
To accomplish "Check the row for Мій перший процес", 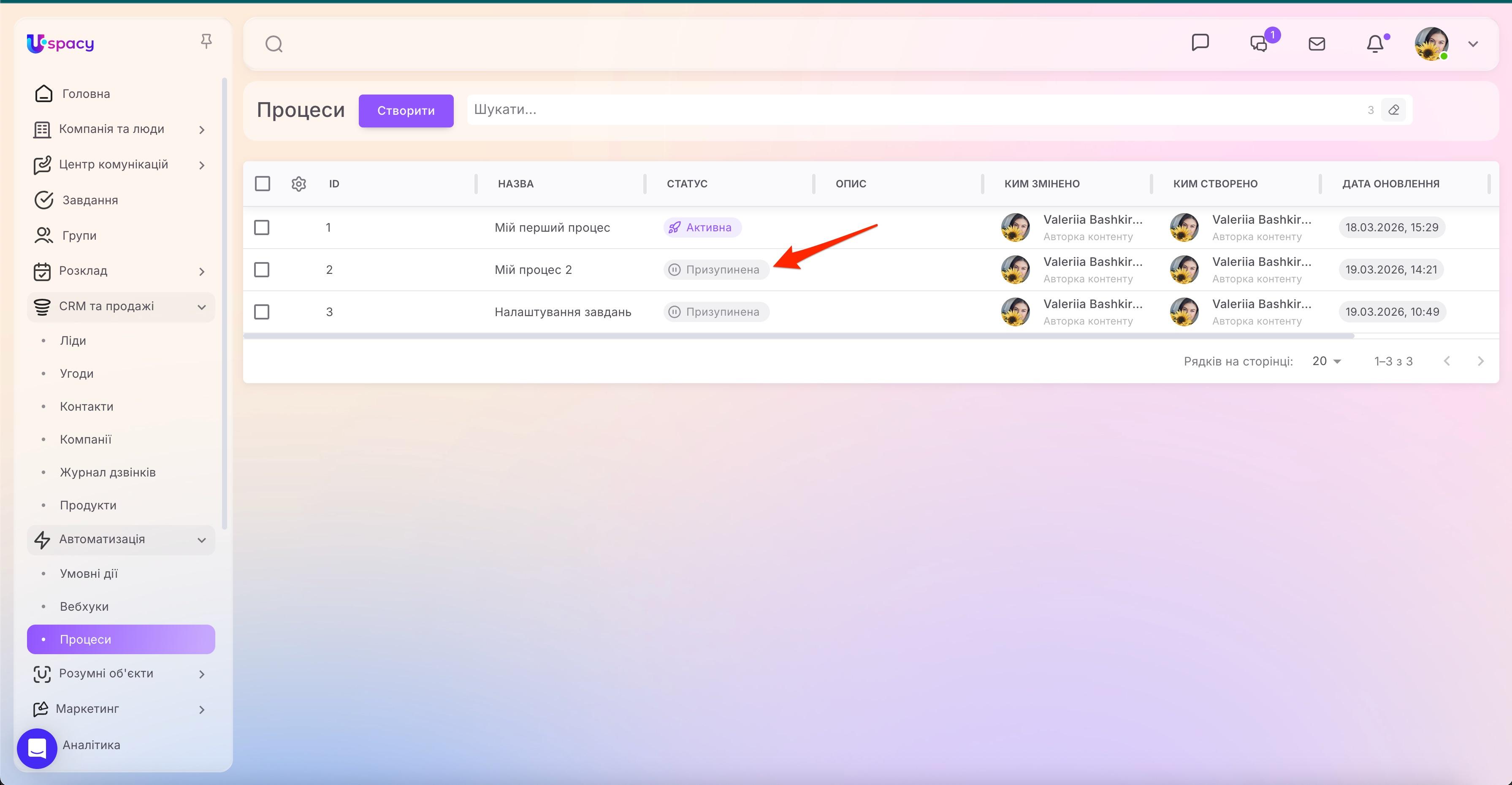I will point(262,227).
